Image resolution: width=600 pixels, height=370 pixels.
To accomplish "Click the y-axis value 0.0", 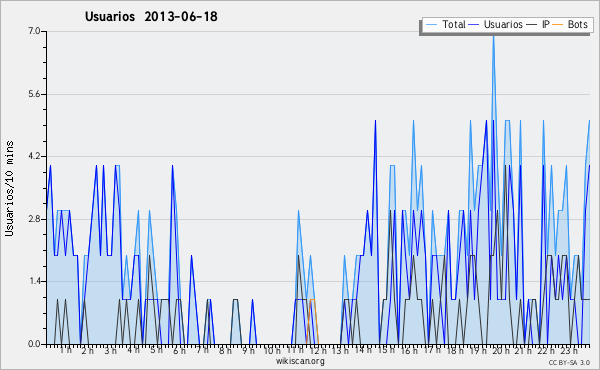I will (34, 344).
